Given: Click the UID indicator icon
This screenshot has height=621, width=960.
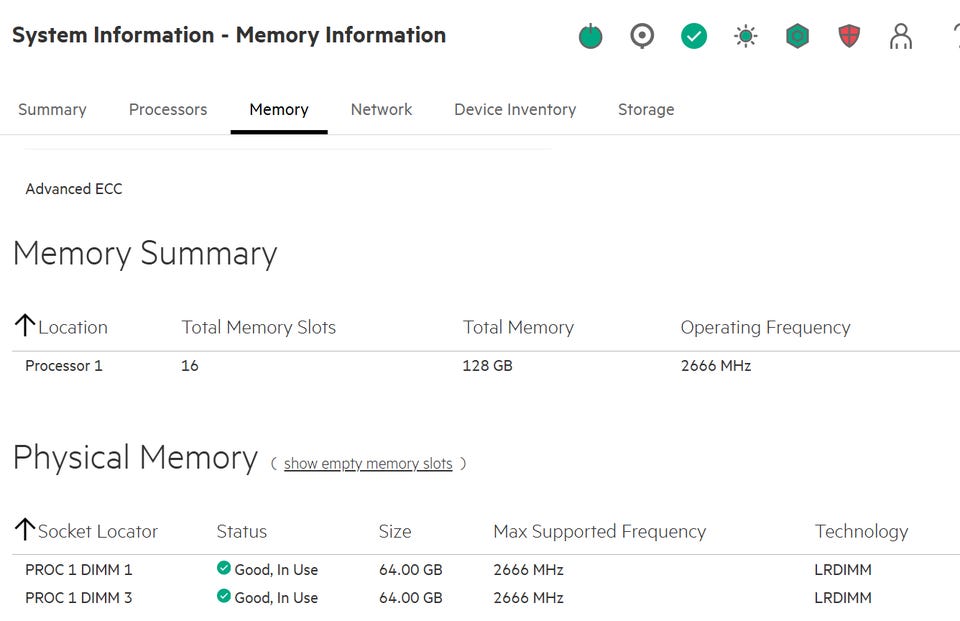Looking at the screenshot, I should pyautogui.click(x=642, y=37).
